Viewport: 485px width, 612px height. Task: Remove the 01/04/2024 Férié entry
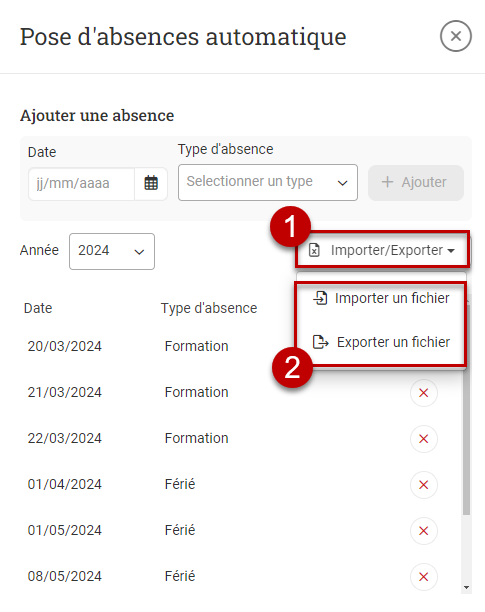pos(424,485)
